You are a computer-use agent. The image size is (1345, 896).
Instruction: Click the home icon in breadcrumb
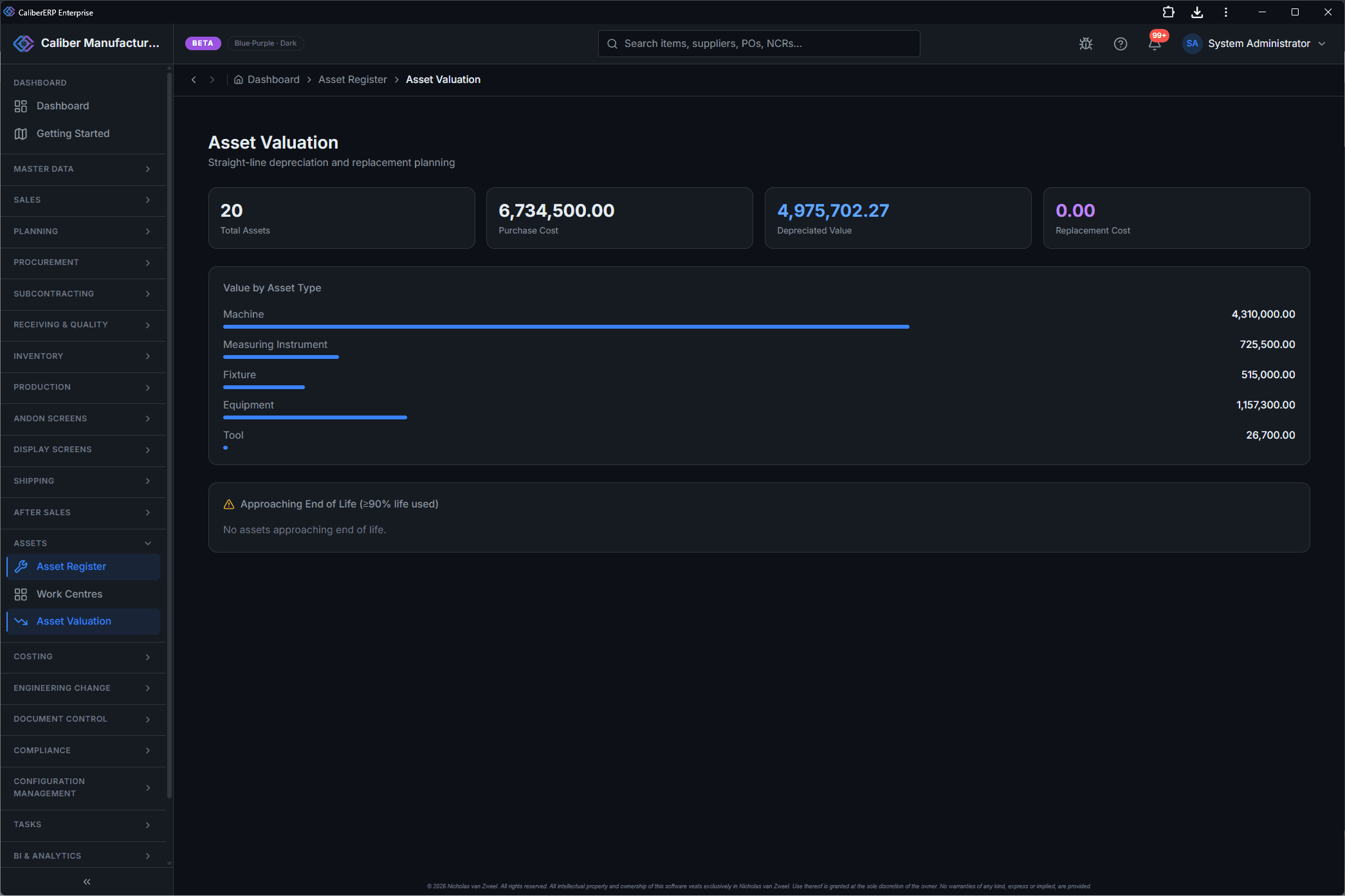click(x=238, y=80)
